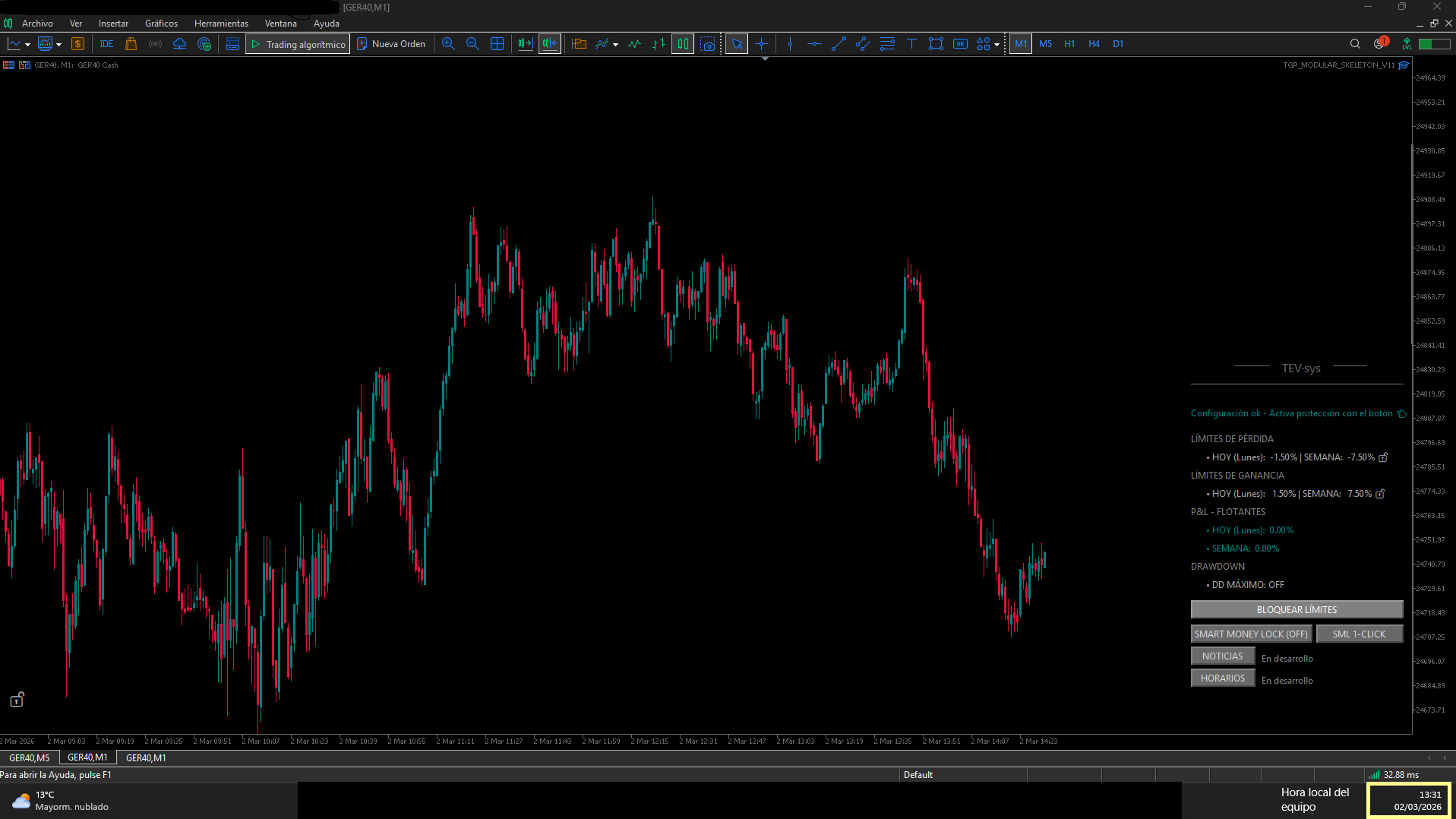
Task: Toggle chart auto-scroll to latest bar
Action: (x=525, y=44)
